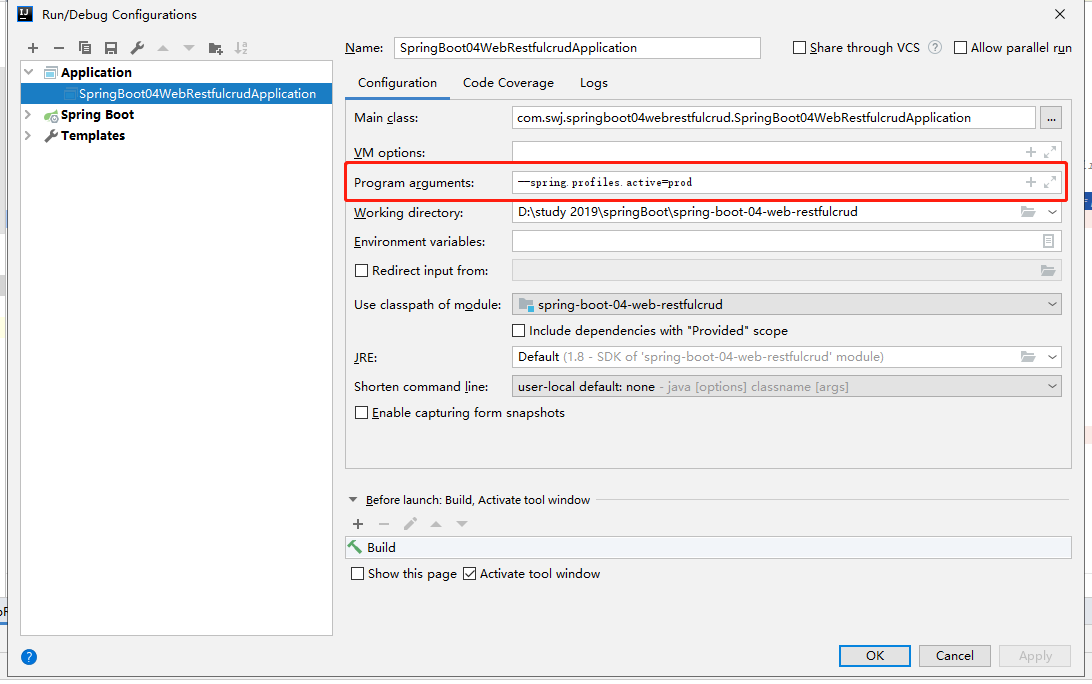The height and width of the screenshot is (684, 1092).
Task: Browse JRE folder icon
Action: (1028, 357)
